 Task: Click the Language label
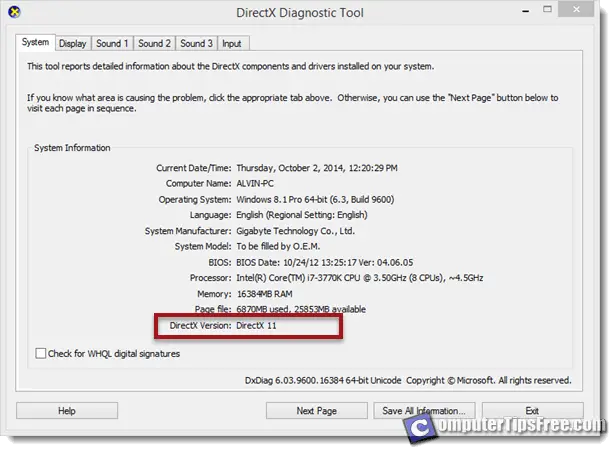pos(211,215)
